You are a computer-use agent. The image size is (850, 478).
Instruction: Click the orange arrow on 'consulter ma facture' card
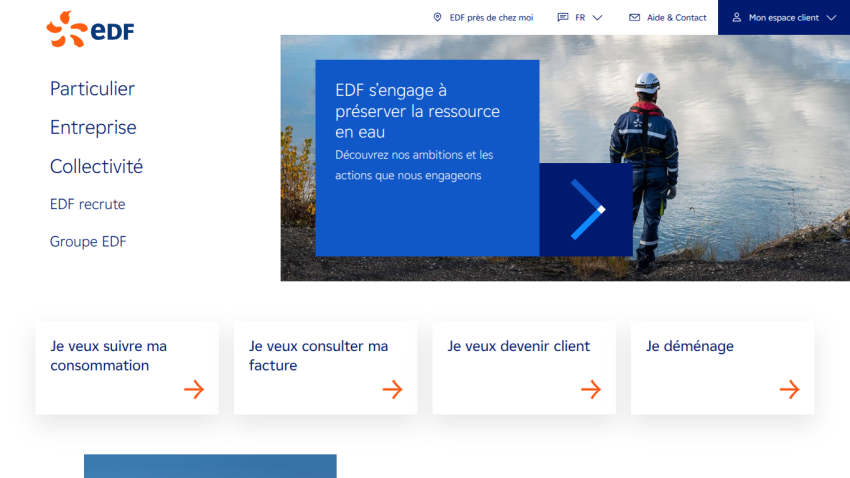[392, 389]
